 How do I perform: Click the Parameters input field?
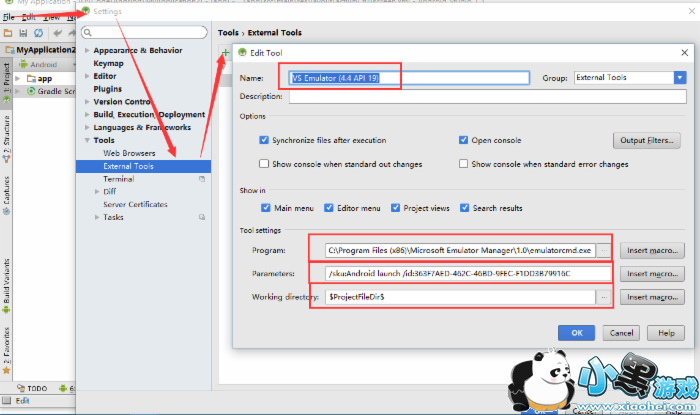click(468, 274)
